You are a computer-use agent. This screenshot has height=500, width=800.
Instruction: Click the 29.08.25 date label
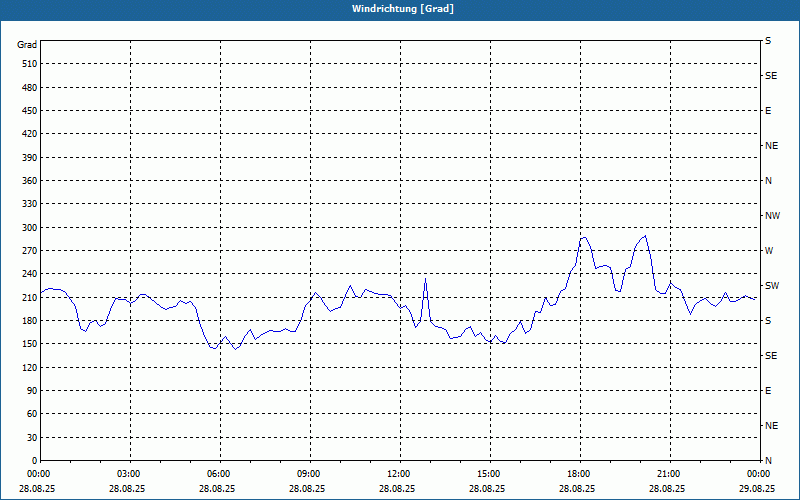pos(758,488)
